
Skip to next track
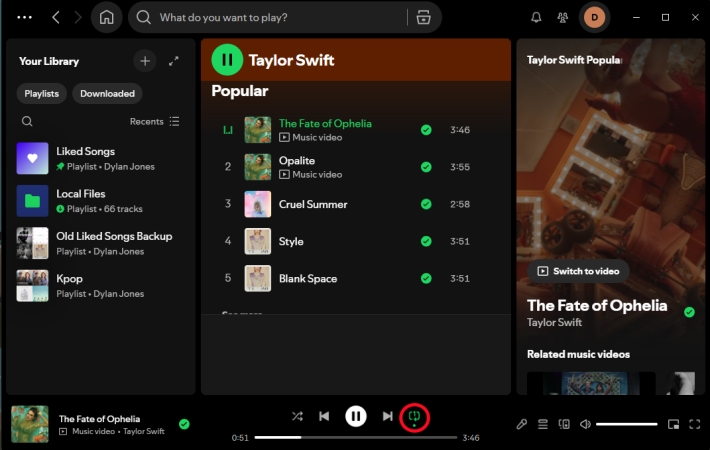(x=388, y=416)
